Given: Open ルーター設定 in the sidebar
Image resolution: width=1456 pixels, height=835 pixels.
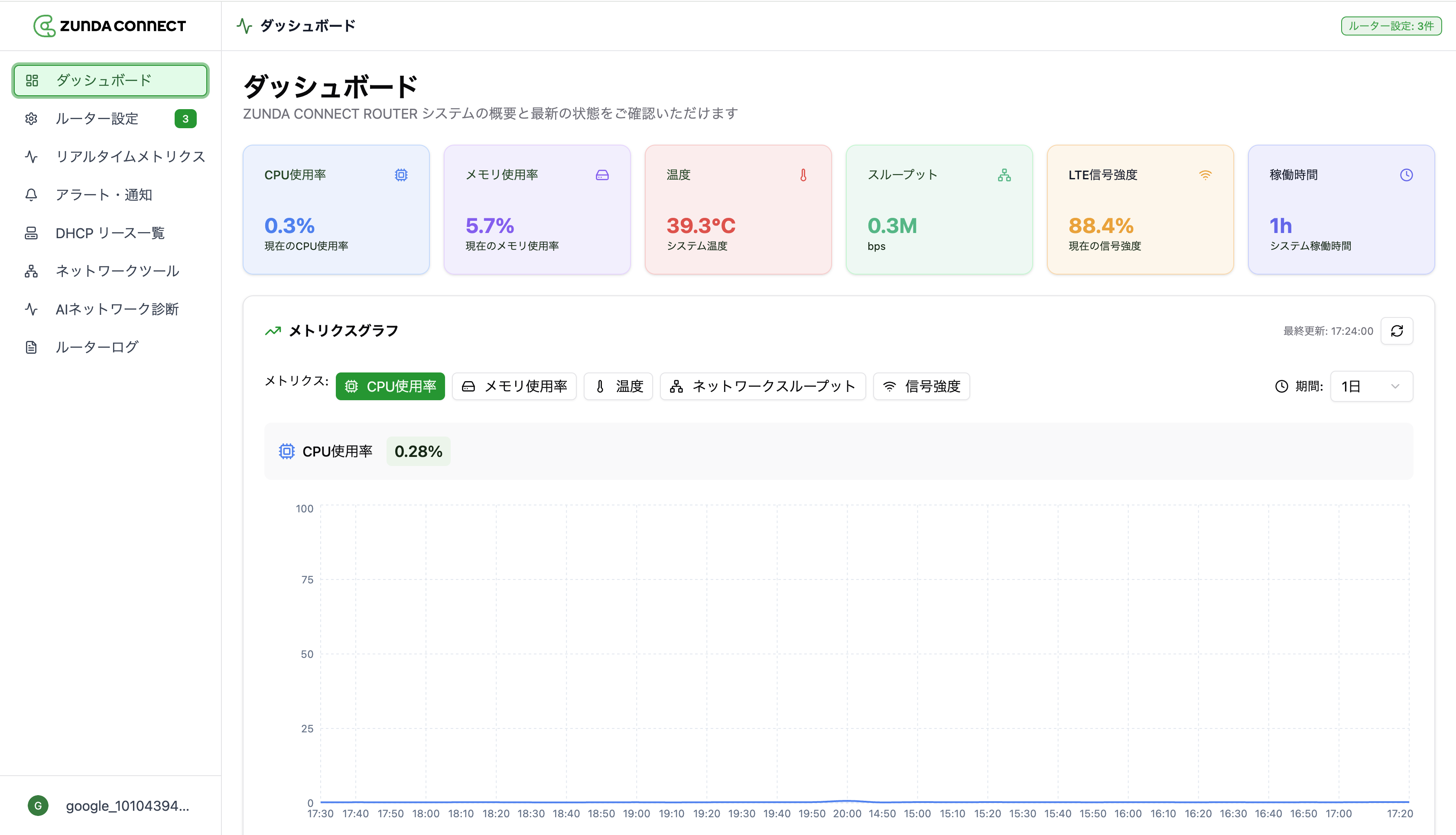Looking at the screenshot, I should pos(111,119).
